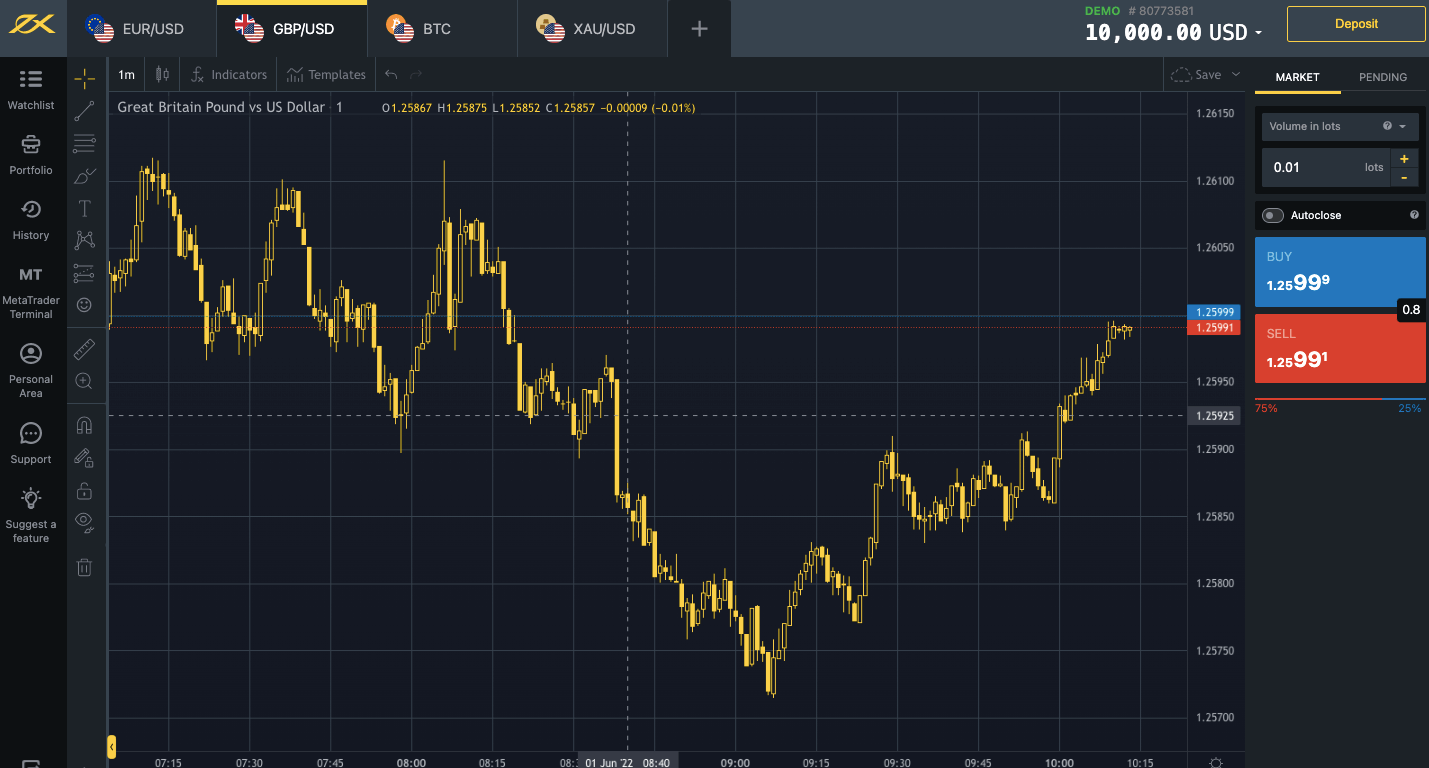Toggle hide all drawings eye icon

click(84, 520)
